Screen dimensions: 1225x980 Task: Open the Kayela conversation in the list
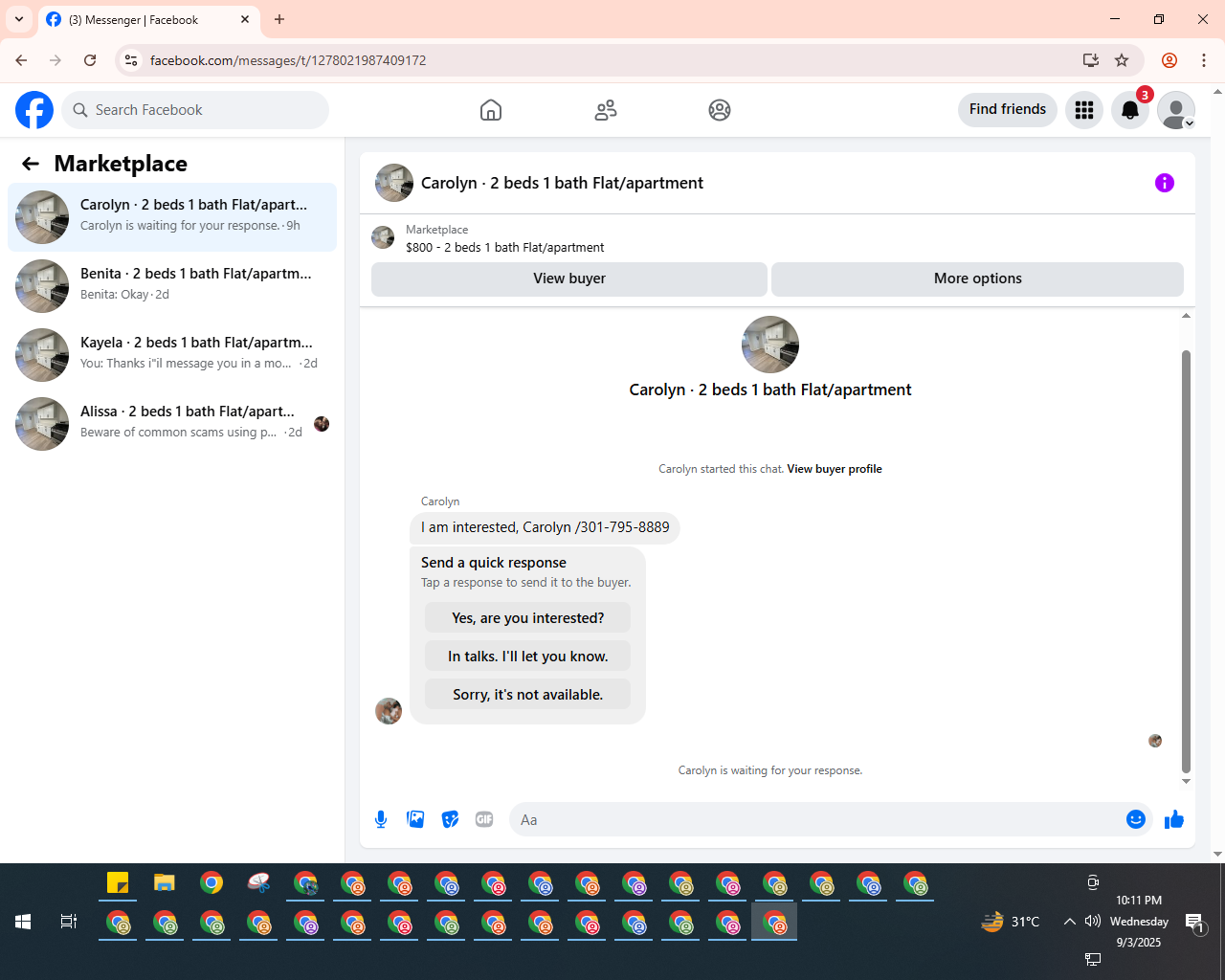172,355
